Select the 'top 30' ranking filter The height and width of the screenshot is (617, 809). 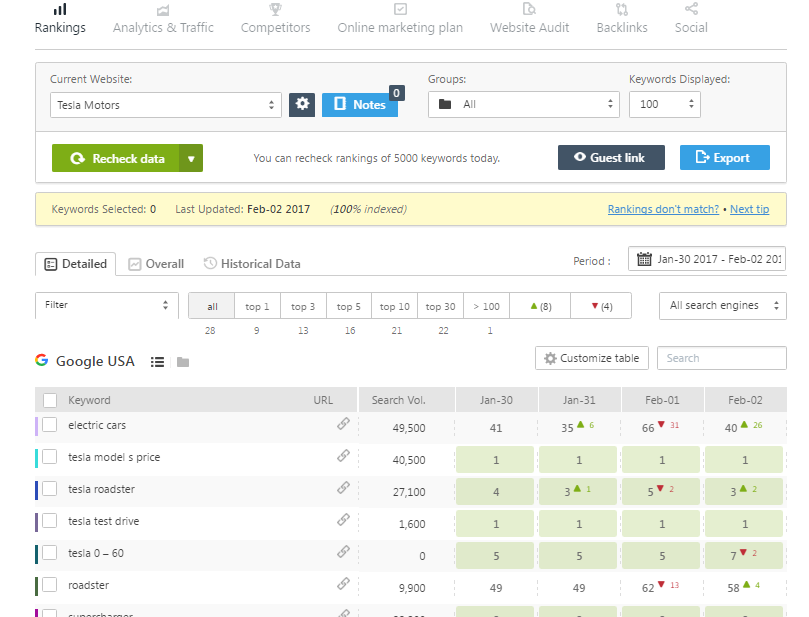(441, 306)
